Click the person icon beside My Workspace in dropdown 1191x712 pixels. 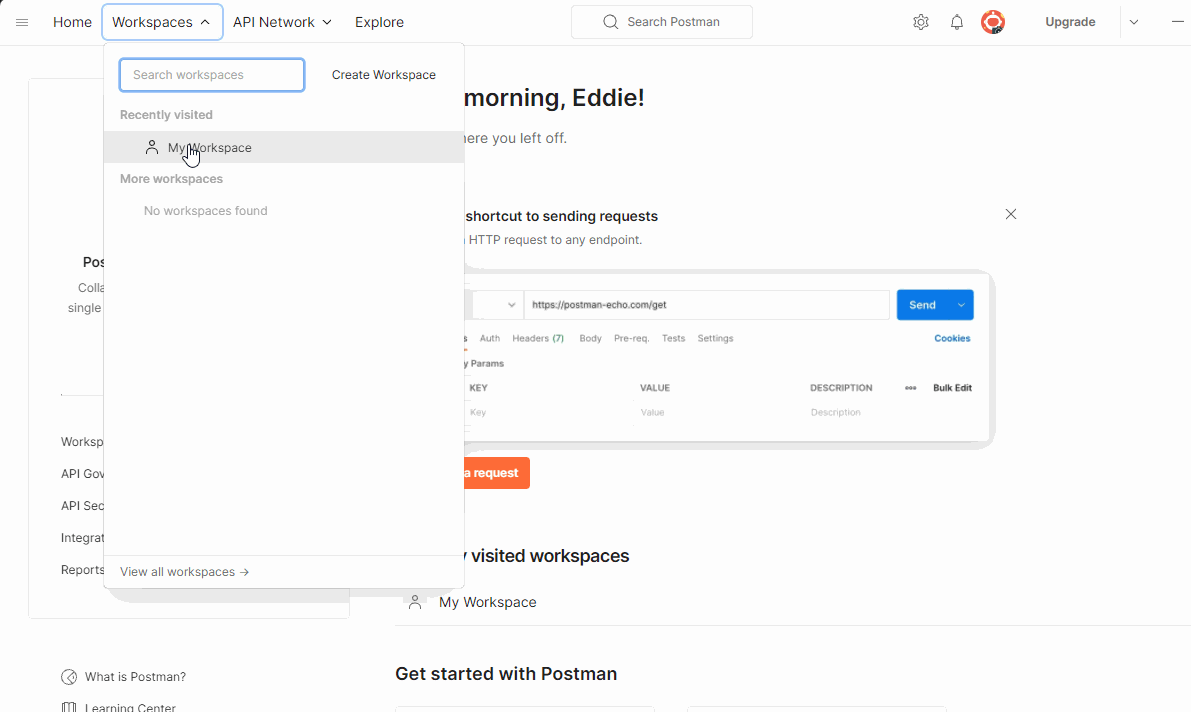click(x=152, y=147)
